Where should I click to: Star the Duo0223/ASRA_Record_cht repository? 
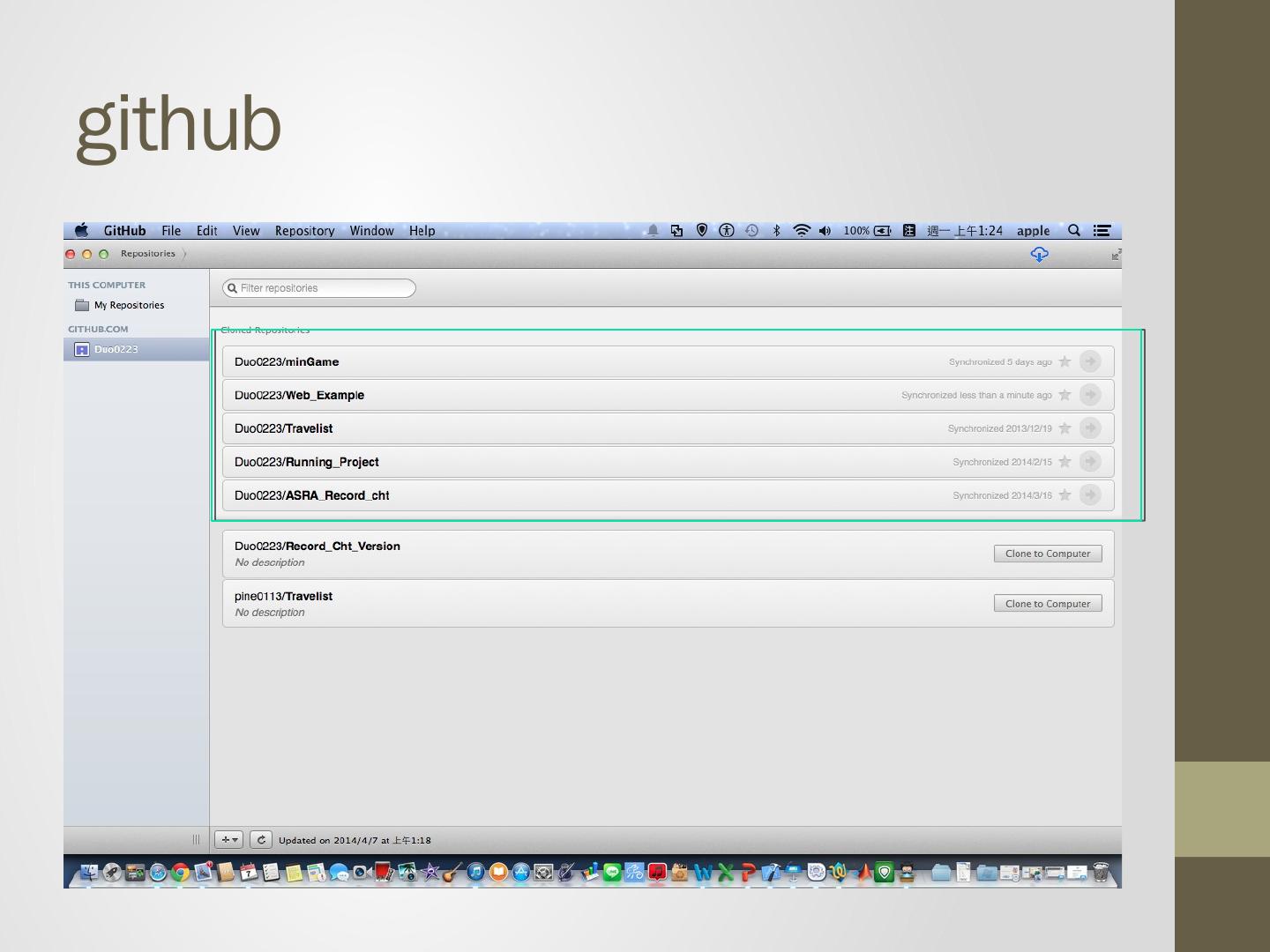point(1065,495)
